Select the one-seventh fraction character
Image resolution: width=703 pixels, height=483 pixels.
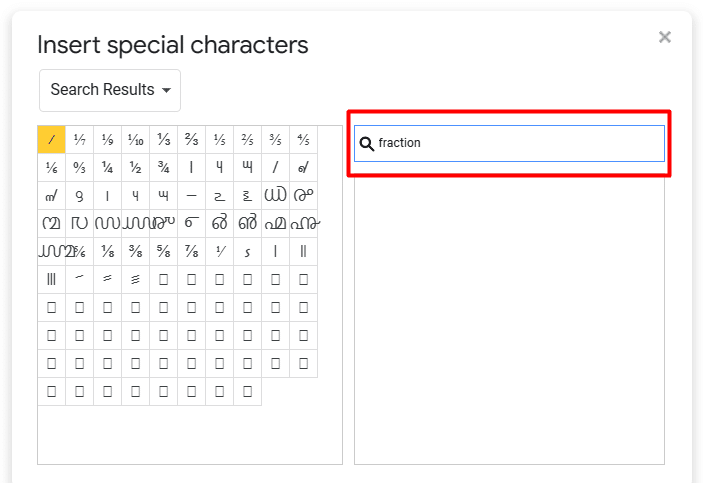pos(79,140)
